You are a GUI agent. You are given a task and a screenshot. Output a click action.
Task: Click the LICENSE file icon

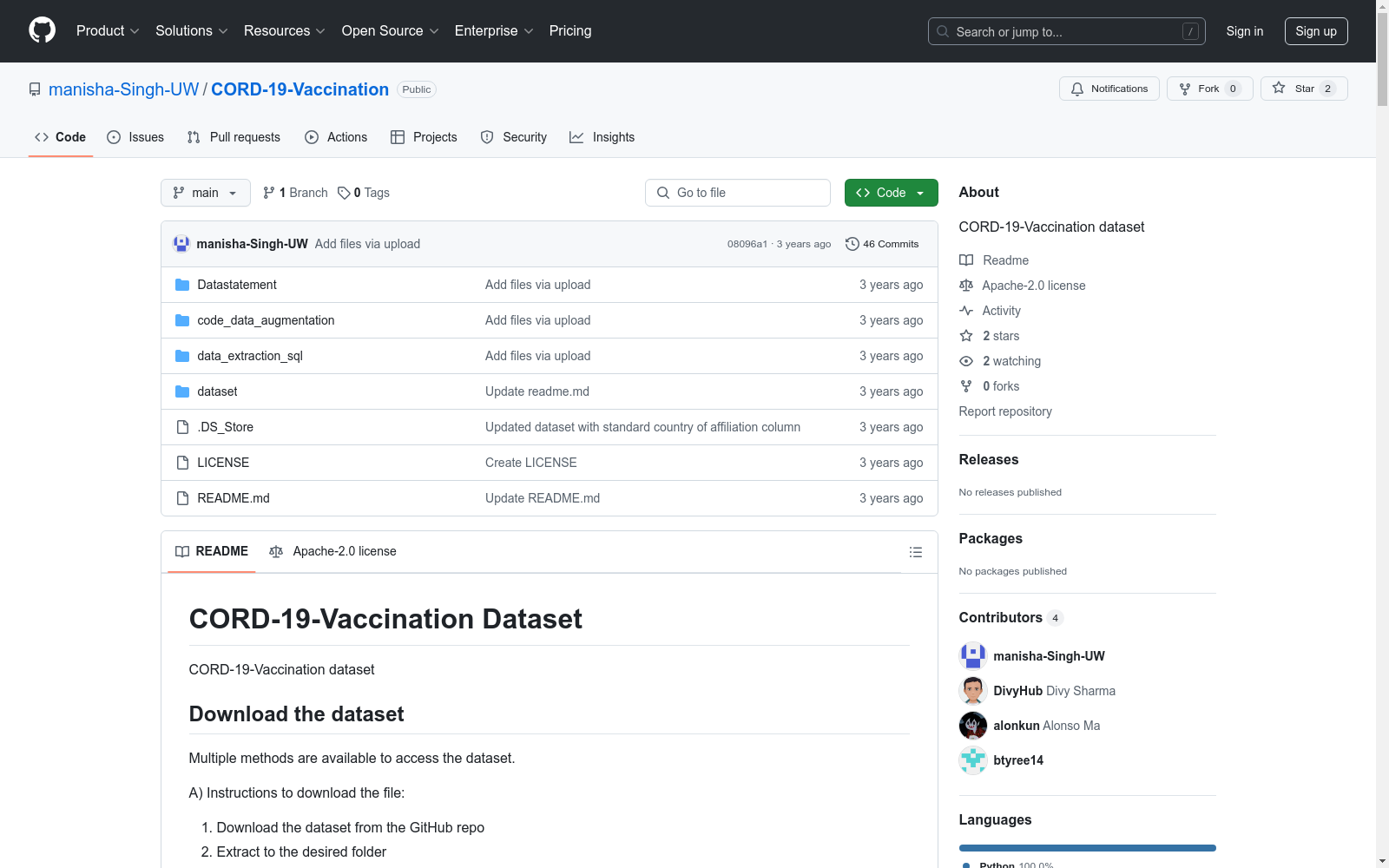[182, 463]
